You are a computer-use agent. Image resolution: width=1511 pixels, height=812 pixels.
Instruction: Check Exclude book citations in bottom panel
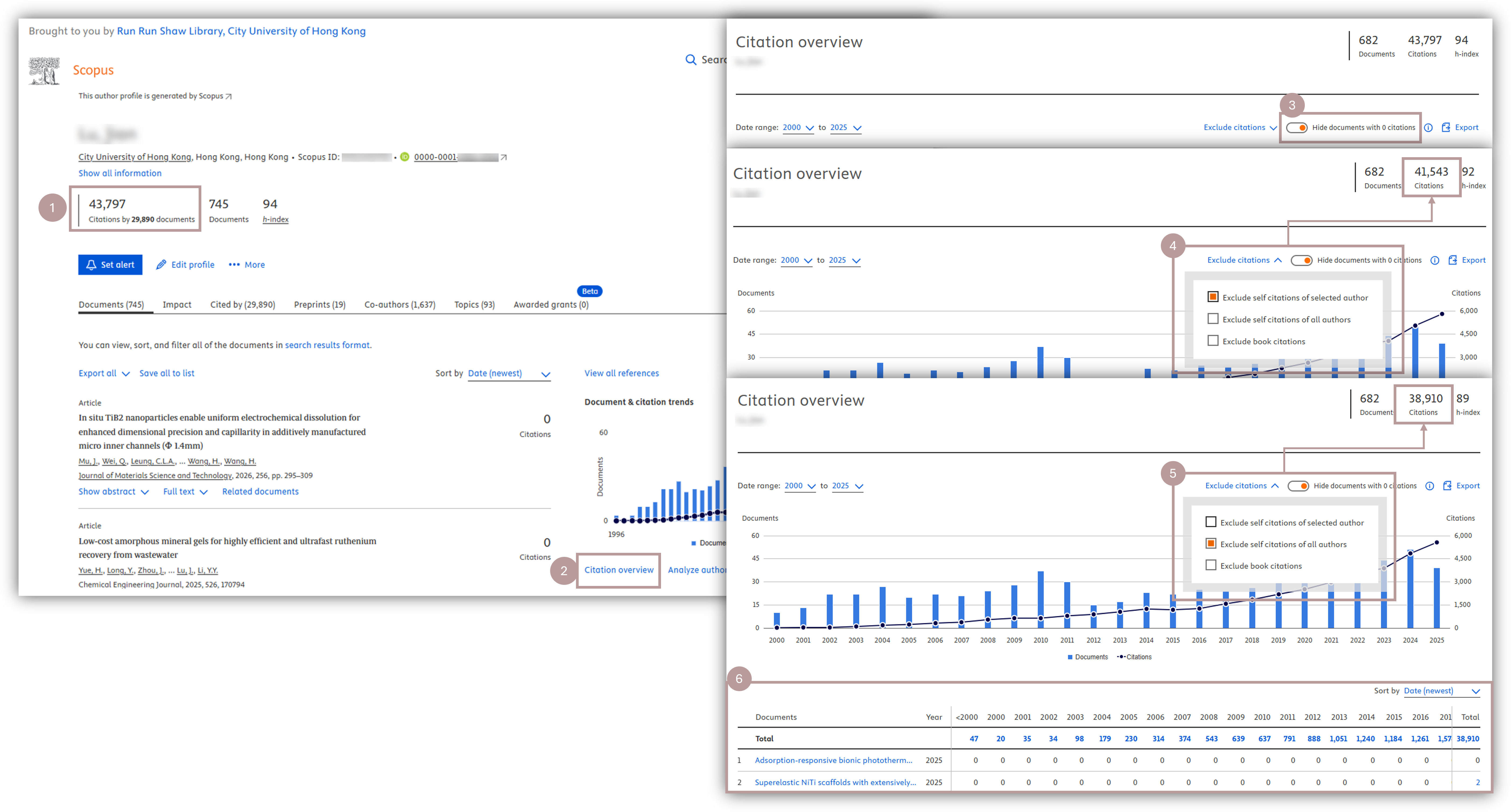[1211, 565]
